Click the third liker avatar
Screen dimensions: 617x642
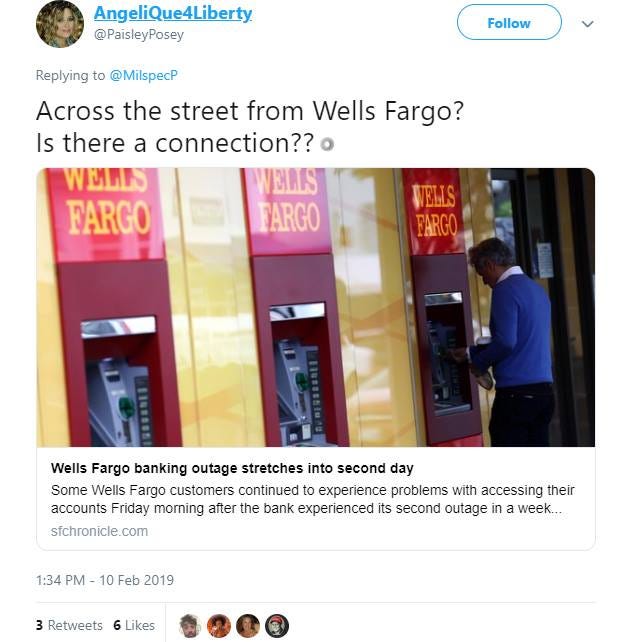click(x=248, y=626)
